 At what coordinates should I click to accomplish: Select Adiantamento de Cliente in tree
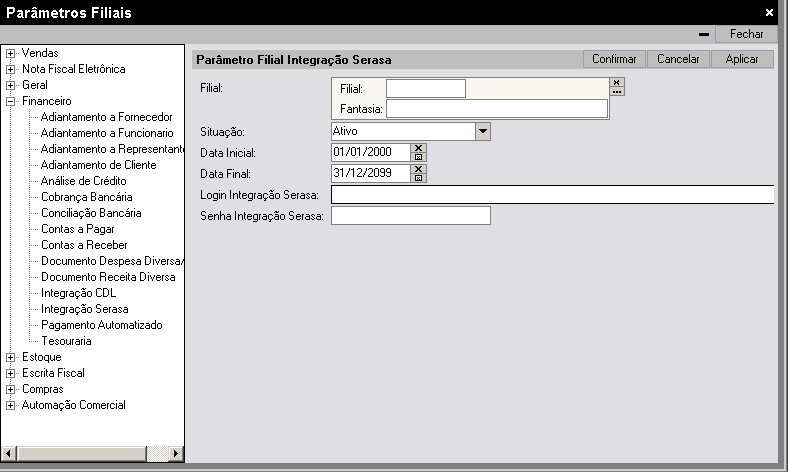click(x=98, y=165)
